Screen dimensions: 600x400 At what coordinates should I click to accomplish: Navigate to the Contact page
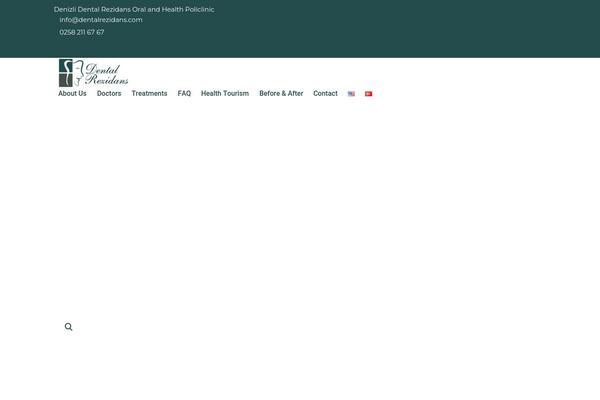[x=325, y=93]
